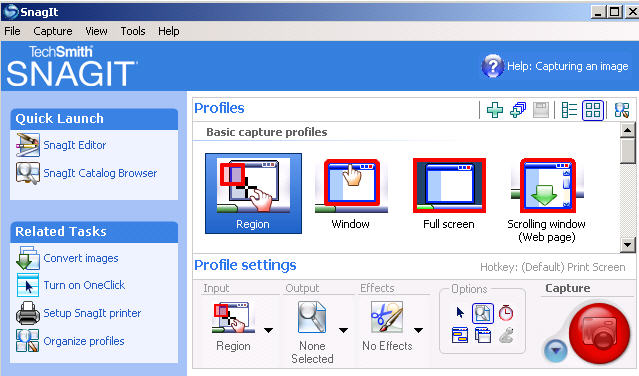
Task: Toggle preview window option in Options
Action: coord(483,313)
